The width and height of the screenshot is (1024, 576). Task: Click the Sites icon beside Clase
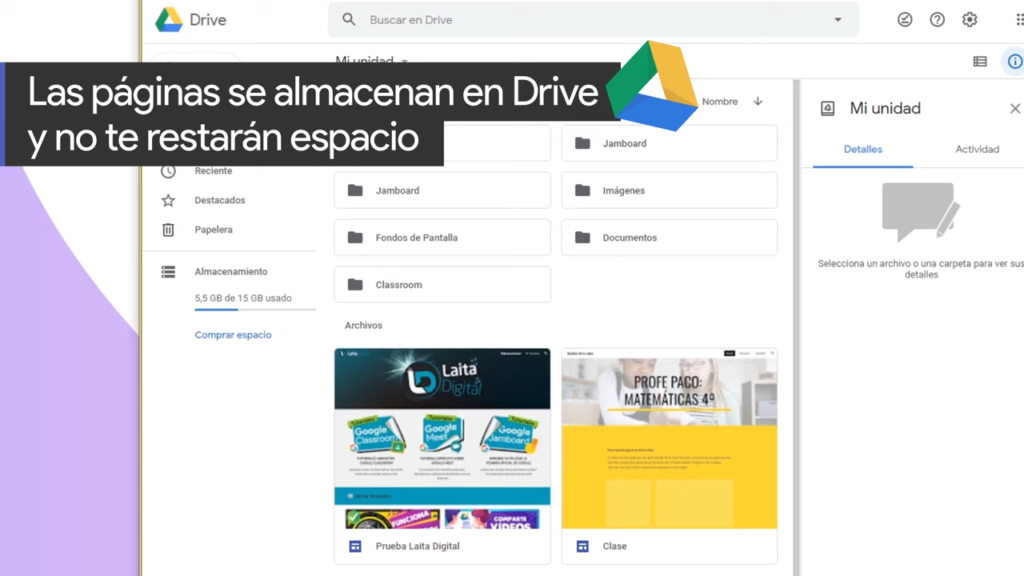[x=583, y=546]
